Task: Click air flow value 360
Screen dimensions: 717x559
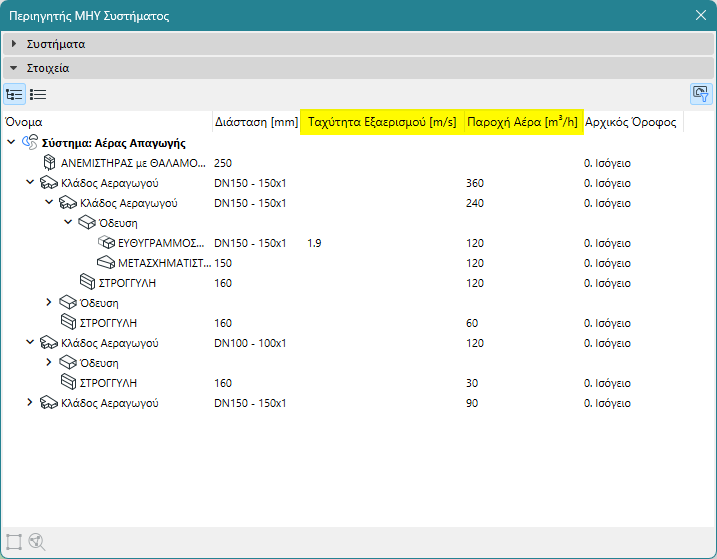Action: tap(475, 183)
